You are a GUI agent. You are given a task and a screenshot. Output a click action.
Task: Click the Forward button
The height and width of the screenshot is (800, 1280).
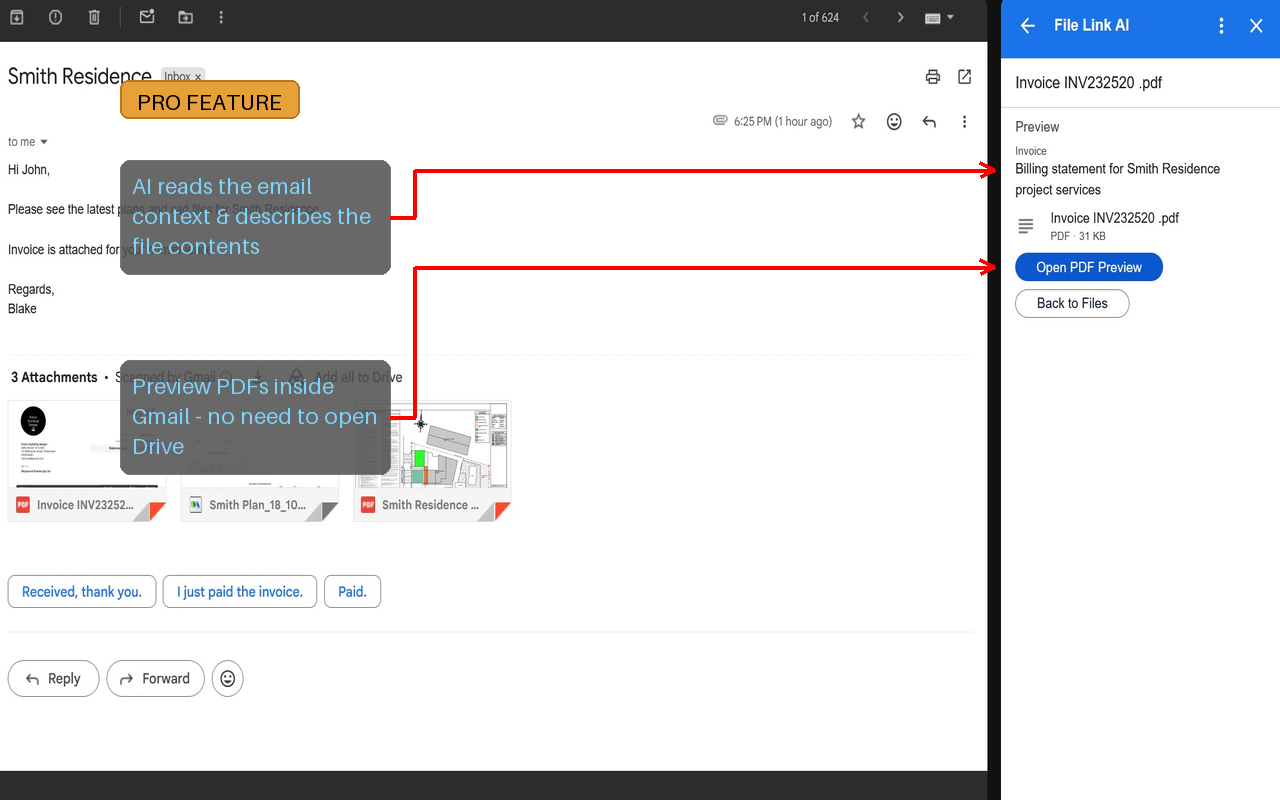(x=155, y=679)
